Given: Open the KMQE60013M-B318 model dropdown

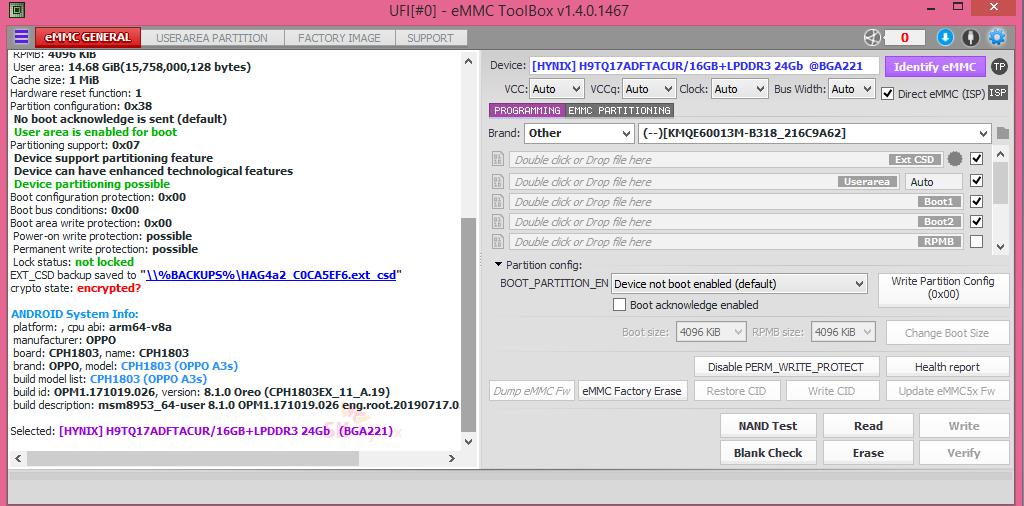Looking at the screenshot, I should [x=814, y=133].
